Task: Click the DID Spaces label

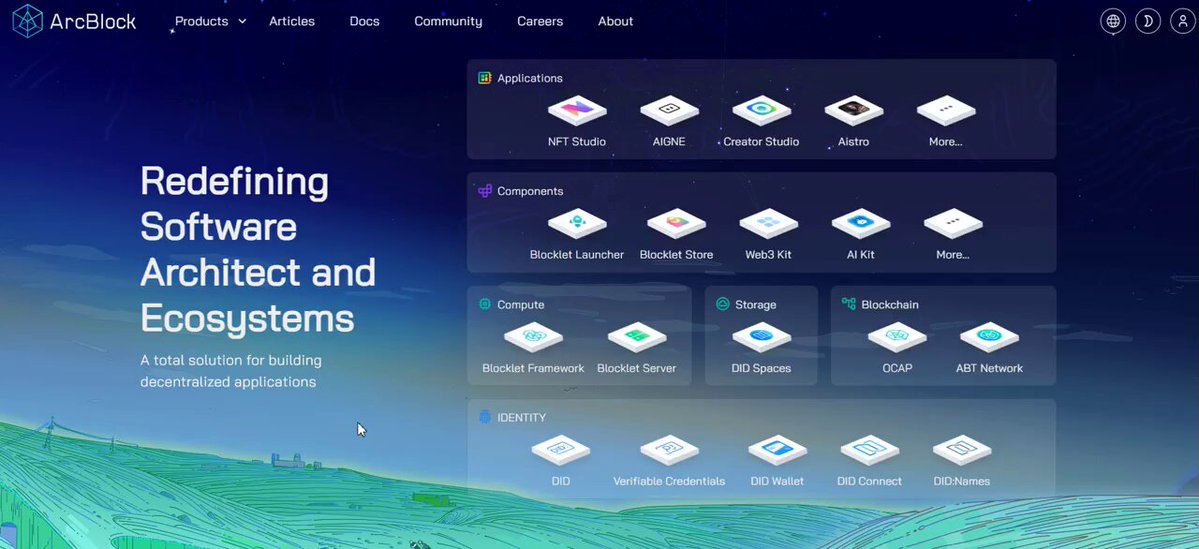Action: [x=762, y=368]
